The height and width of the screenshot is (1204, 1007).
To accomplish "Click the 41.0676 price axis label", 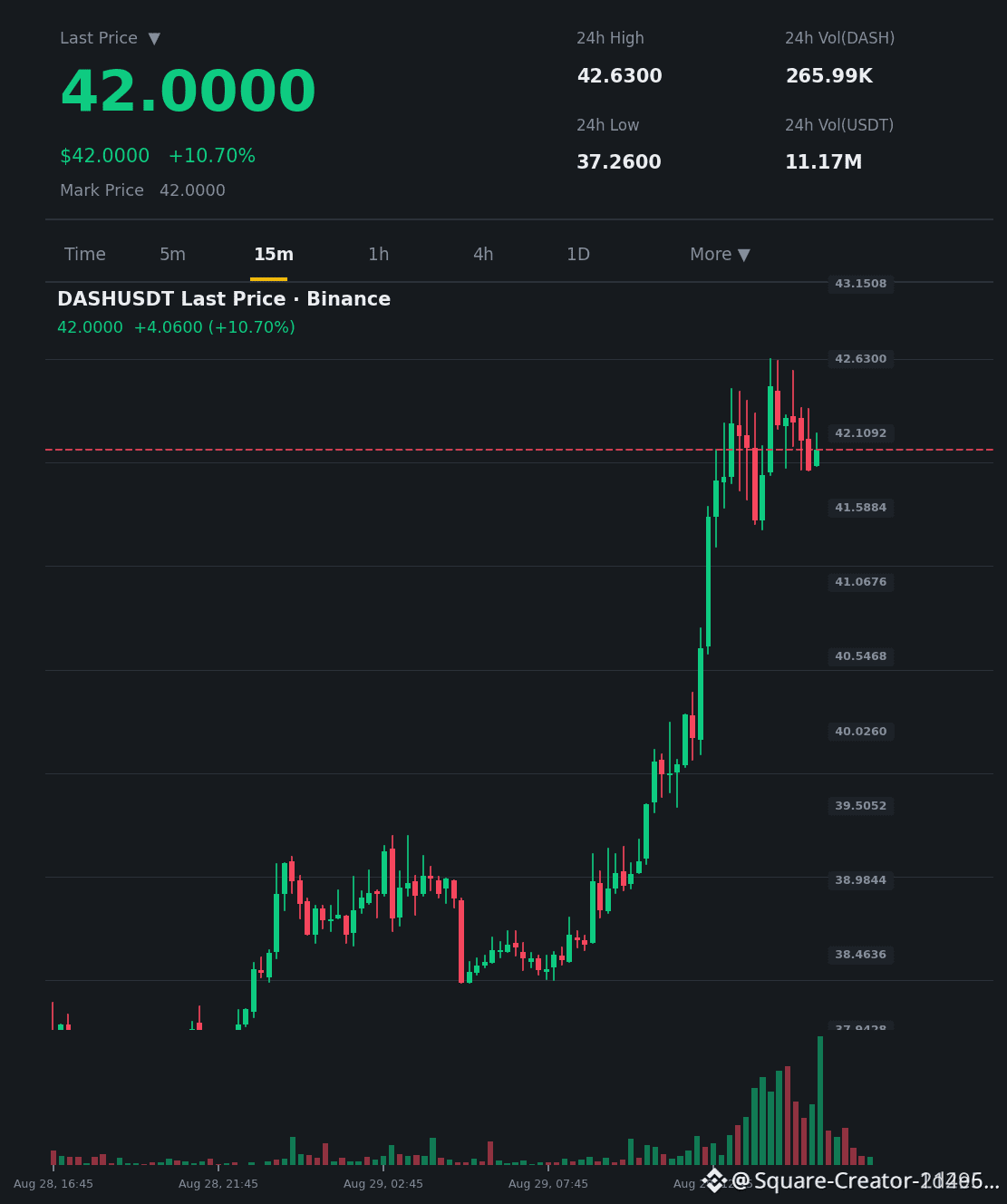I will tap(861, 582).
